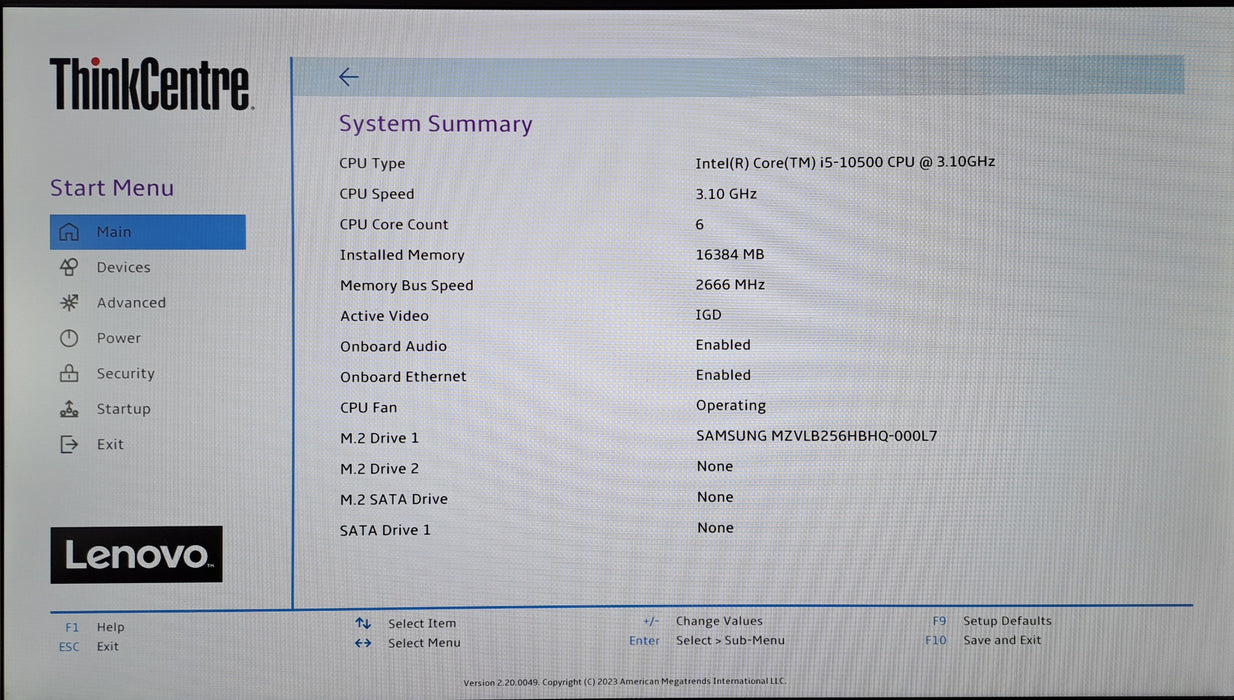Click the 16384 MB value
The width and height of the screenshot is (1234, 700).
coord(730,254)
